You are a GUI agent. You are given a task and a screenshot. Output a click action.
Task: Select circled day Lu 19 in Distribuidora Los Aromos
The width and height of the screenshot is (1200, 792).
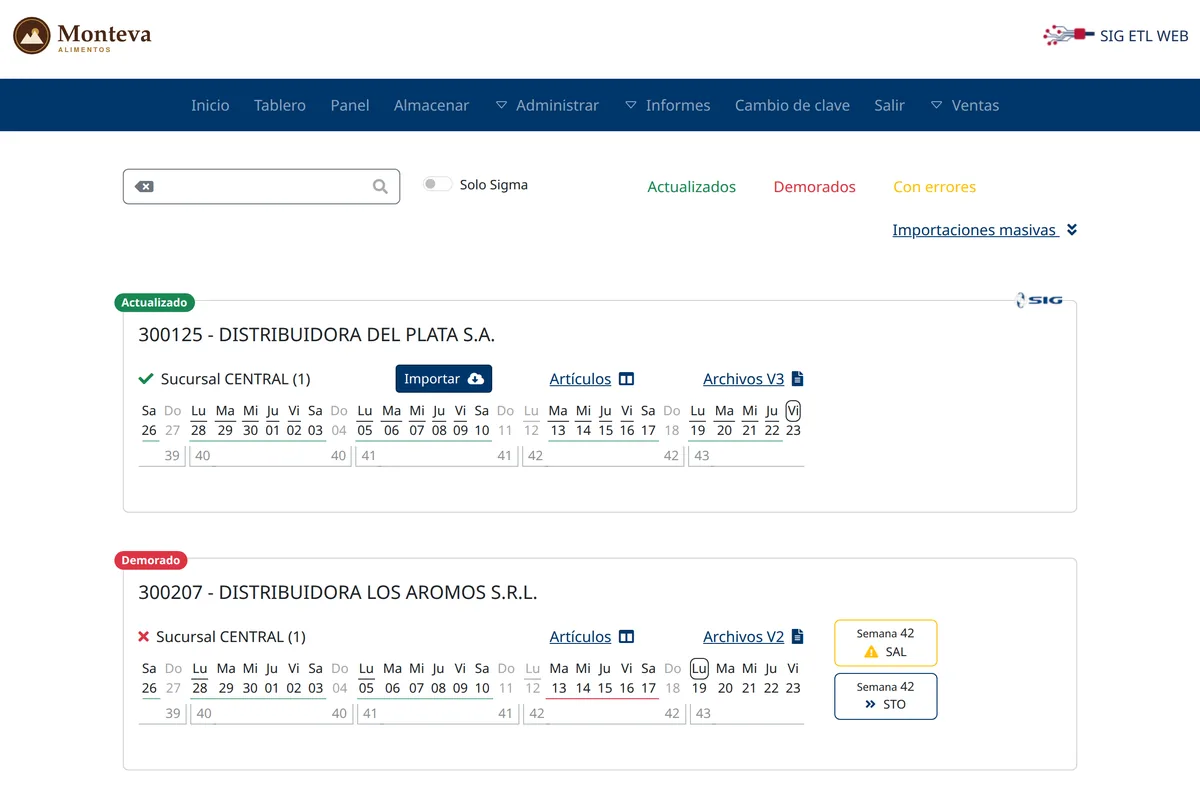pos(699,678)
